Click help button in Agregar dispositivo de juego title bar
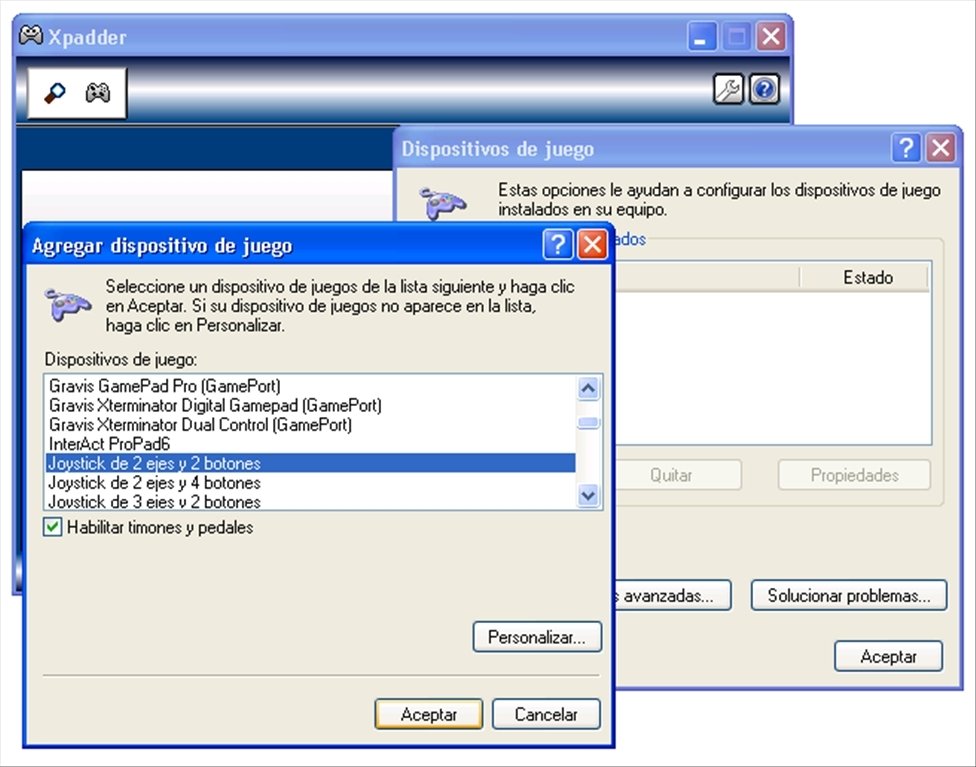976x767 pixels. point(557,245)
